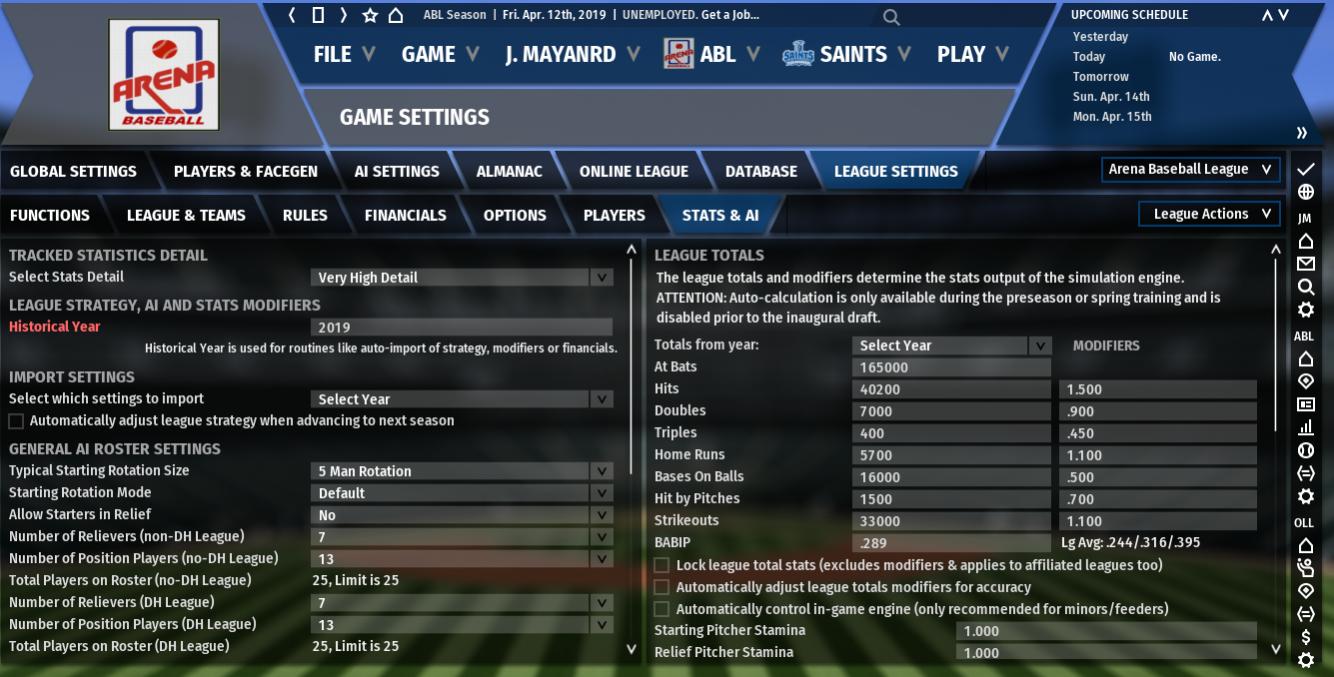This screenshot has width=1334, height=677.
Task: Open the globe icon in right sidebar
Action: (1305, 193)
